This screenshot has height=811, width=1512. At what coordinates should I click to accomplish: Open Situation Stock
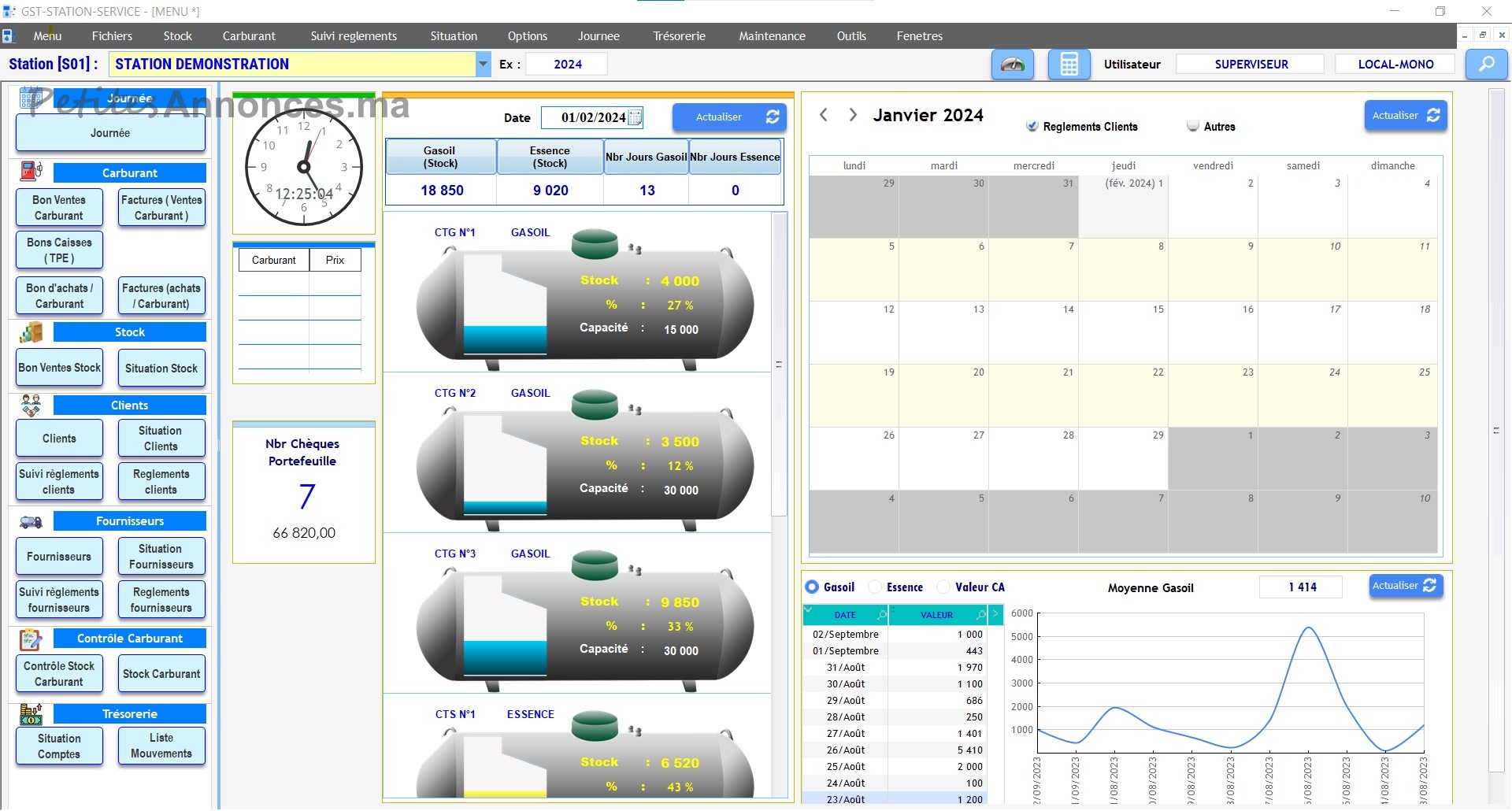(161, 368)
